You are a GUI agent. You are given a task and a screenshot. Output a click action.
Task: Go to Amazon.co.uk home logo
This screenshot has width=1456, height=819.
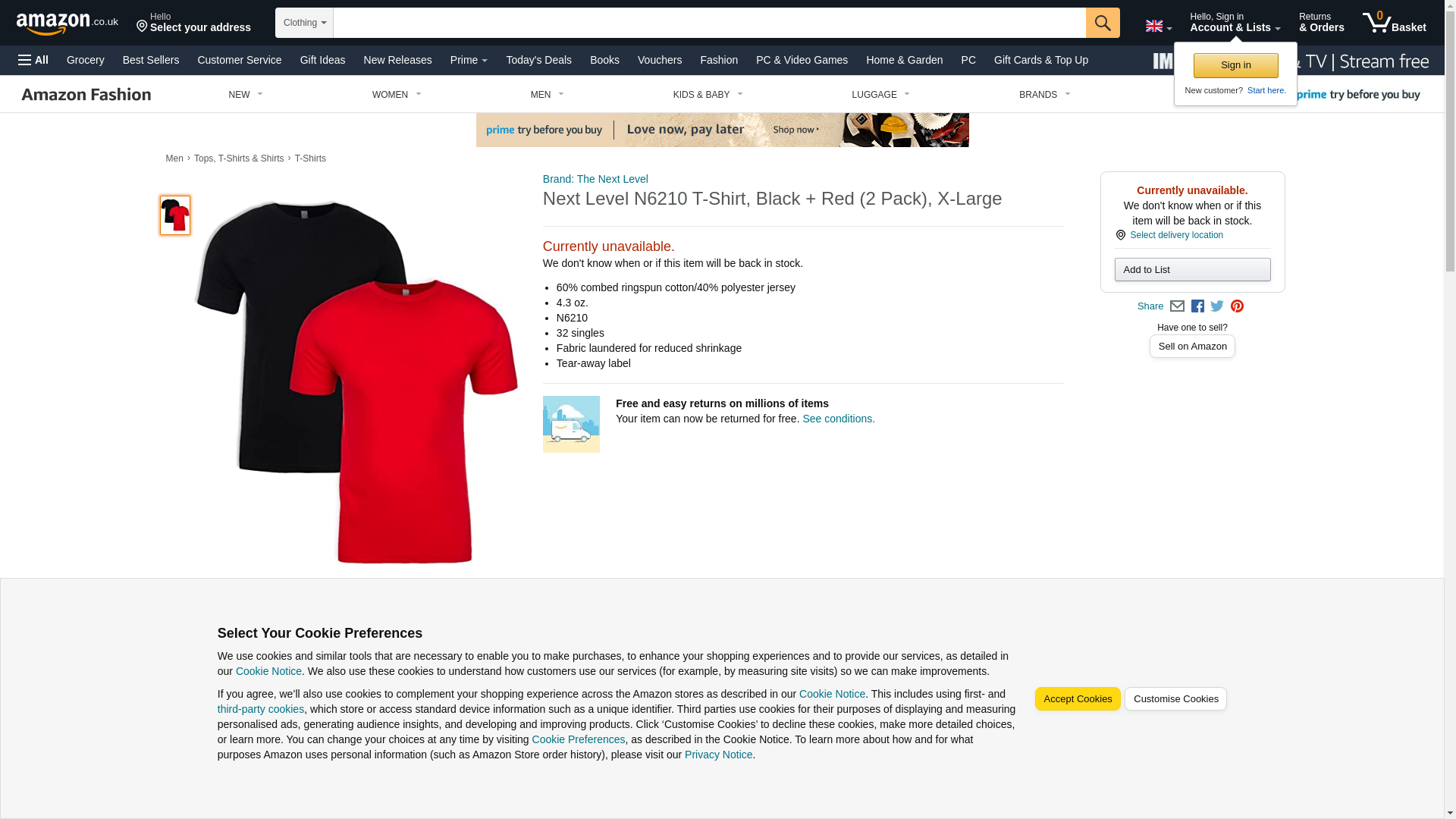tap(67, 23)
